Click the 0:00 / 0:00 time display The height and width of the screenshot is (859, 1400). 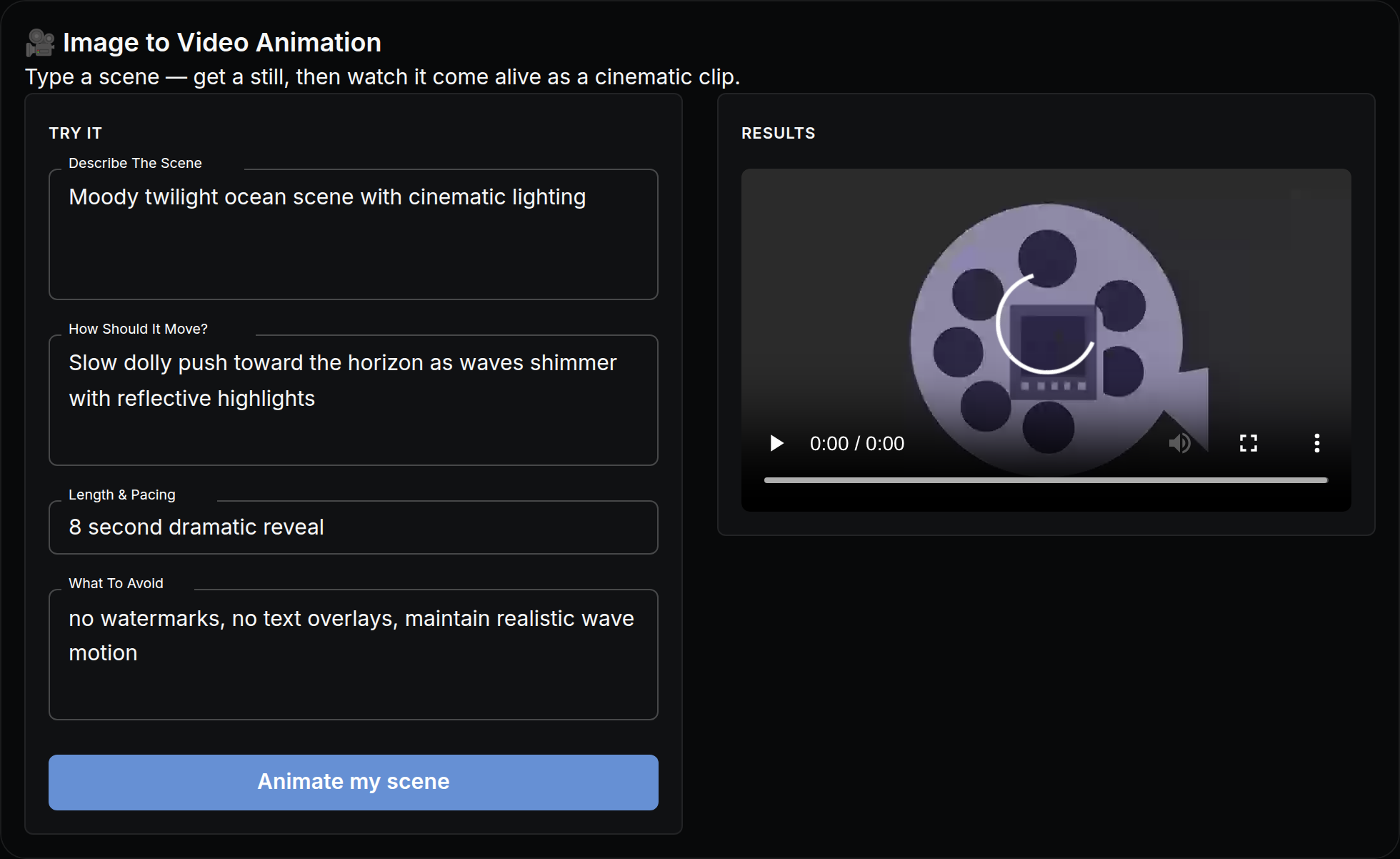857,444
